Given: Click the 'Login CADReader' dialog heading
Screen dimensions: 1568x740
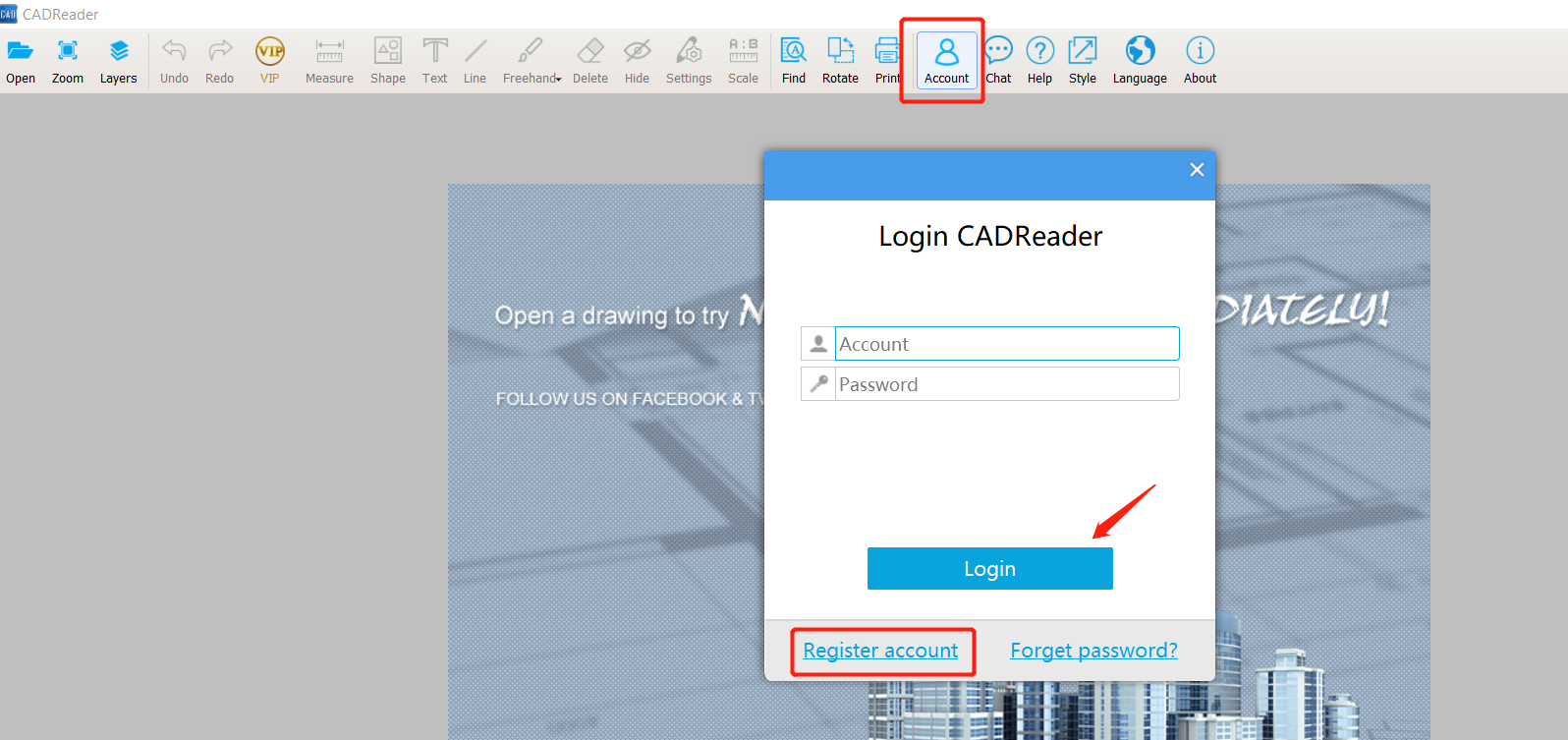Looking at the screenshot, I should pos(990,236).
